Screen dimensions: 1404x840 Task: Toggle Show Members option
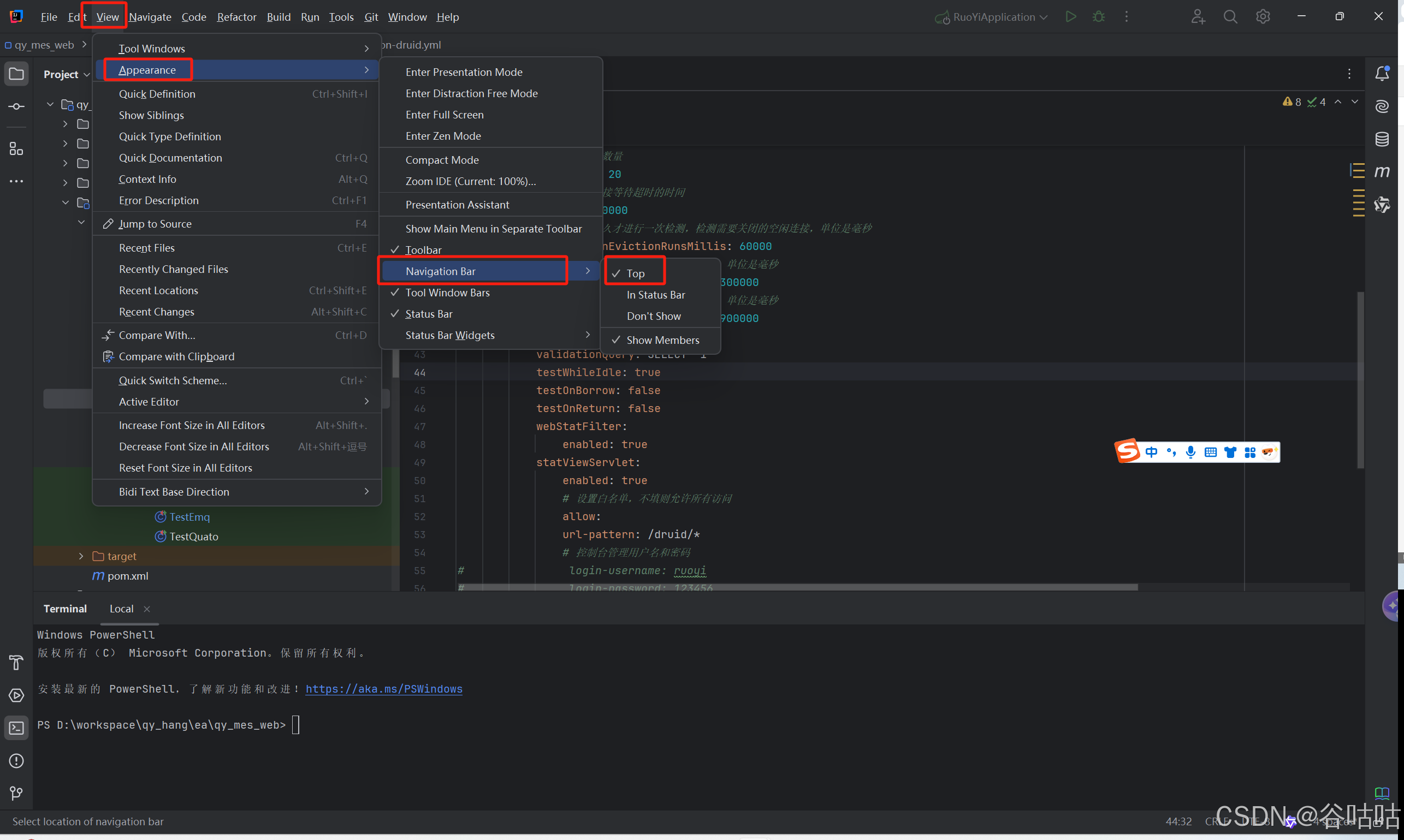[x=662, y=340]
